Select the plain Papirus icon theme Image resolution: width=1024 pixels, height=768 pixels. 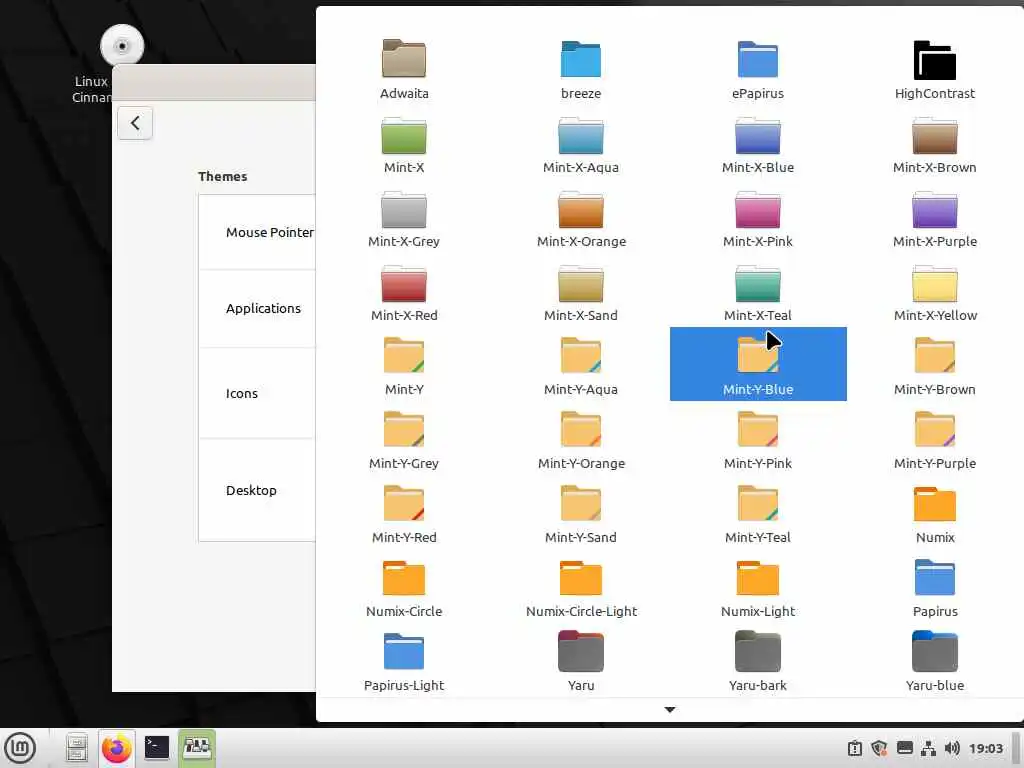tap(935, 586)
